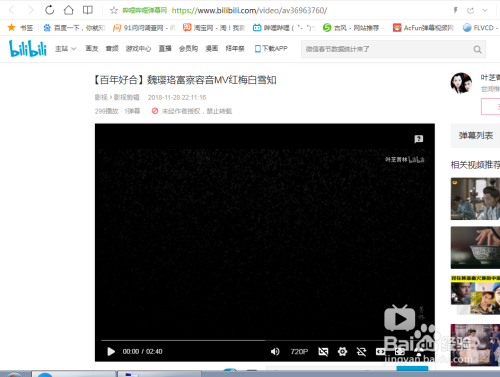Click the video title 魏璎珞富察容音MV红梅白雪知
Viewport: 500px width, 377px height.
212,80
